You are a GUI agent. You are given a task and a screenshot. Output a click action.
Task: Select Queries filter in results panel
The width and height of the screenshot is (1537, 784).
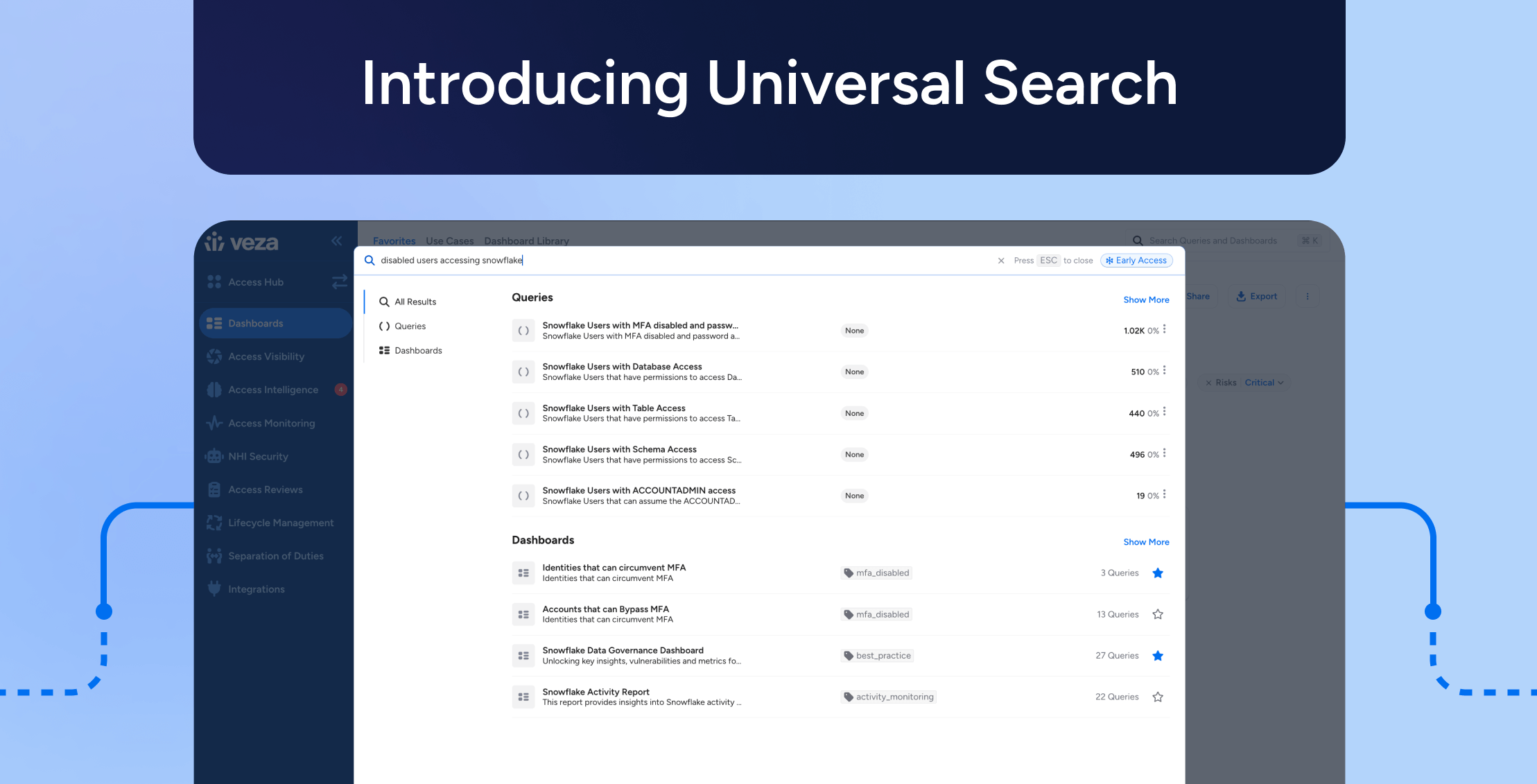(402, 326)
